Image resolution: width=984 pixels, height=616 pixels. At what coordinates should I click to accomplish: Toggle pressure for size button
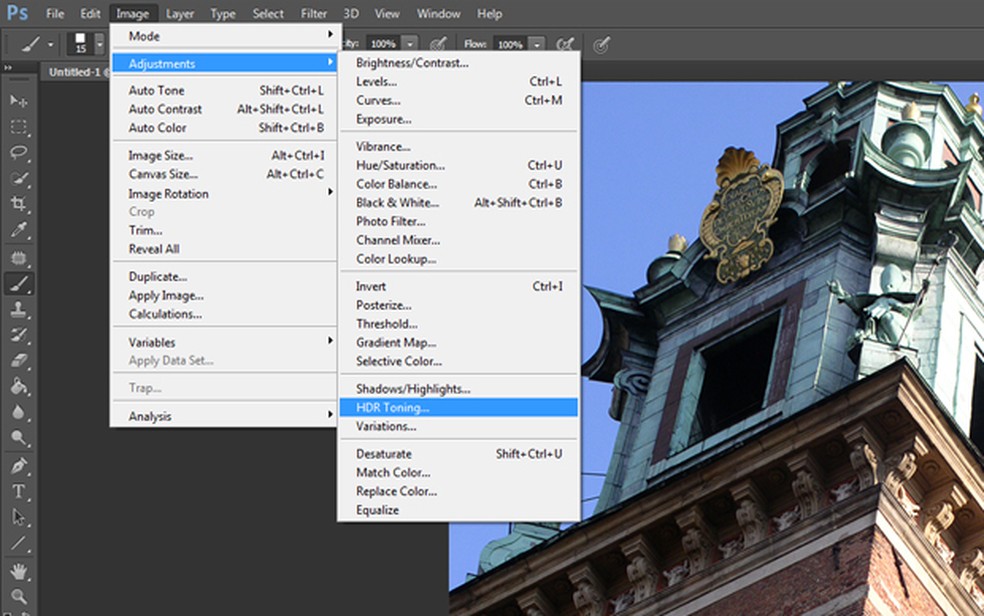coord(600,45)
